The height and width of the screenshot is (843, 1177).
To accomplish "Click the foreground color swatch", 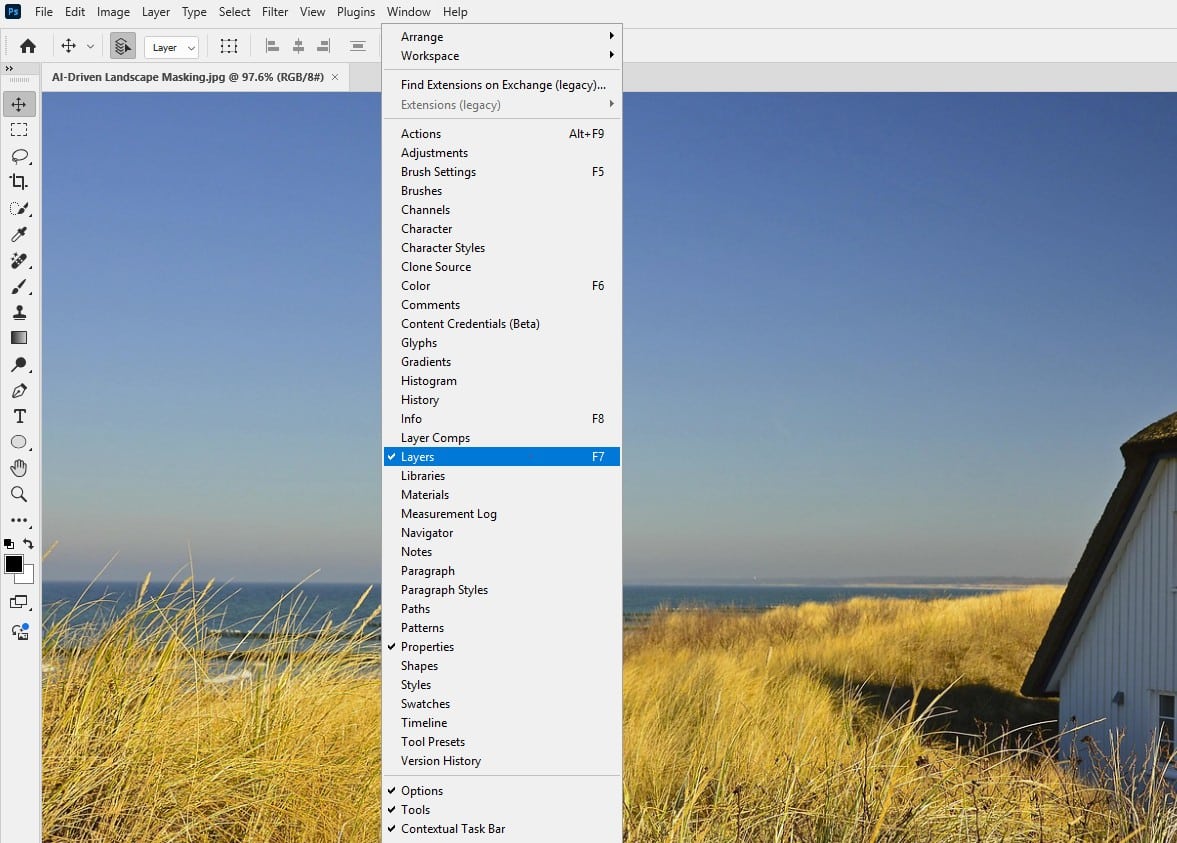I will coord(14,565).
